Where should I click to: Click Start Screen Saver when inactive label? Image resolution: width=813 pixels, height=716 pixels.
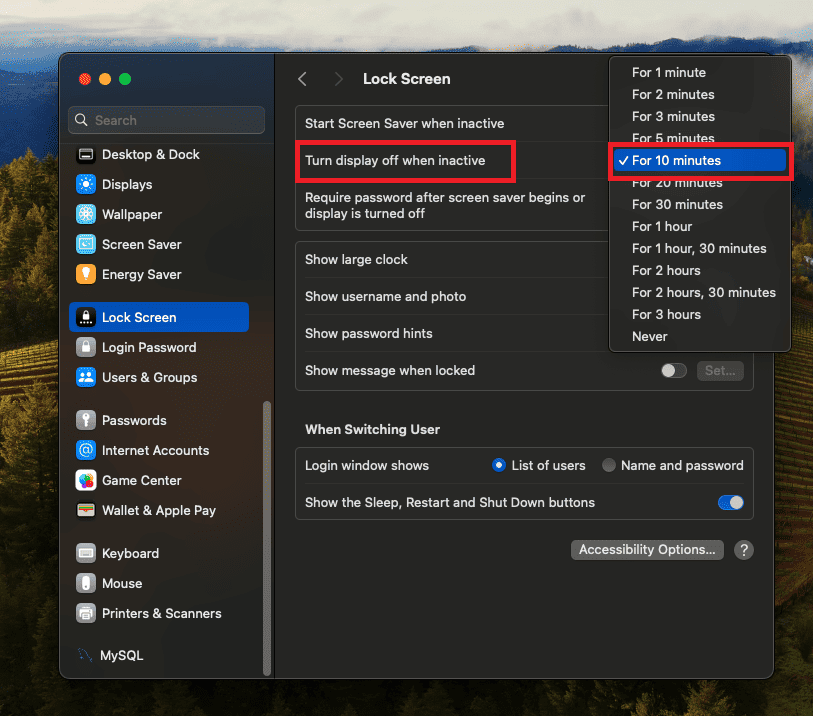[404, 123]
